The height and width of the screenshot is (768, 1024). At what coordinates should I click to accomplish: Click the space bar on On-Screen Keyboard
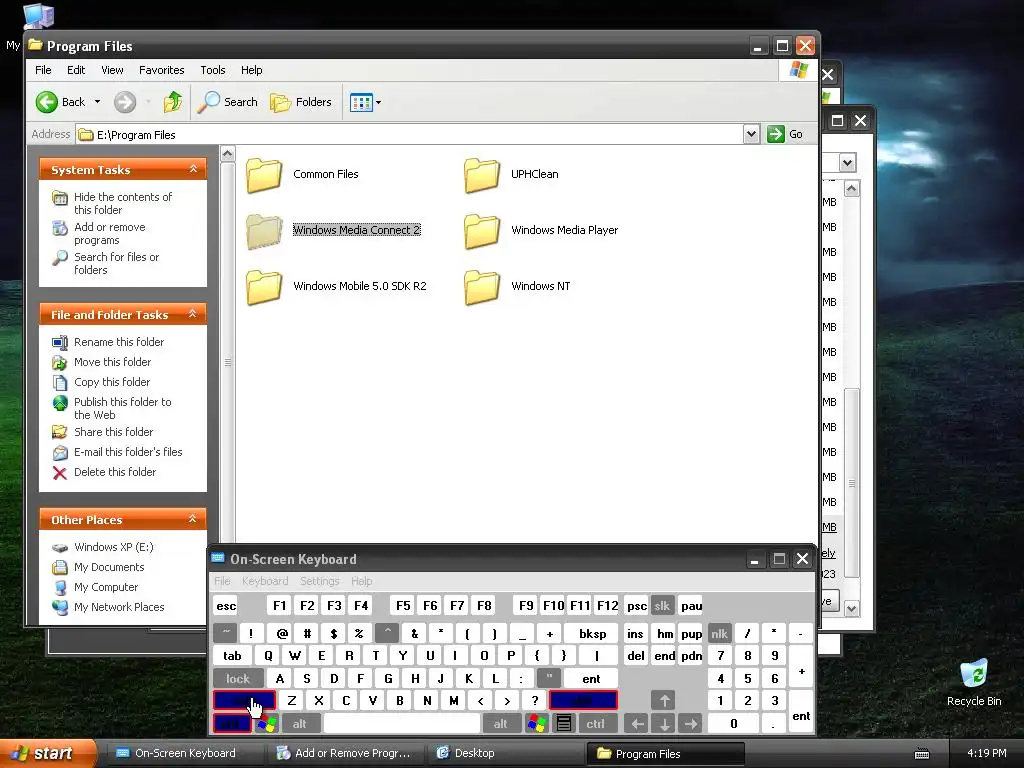[402, 724]
